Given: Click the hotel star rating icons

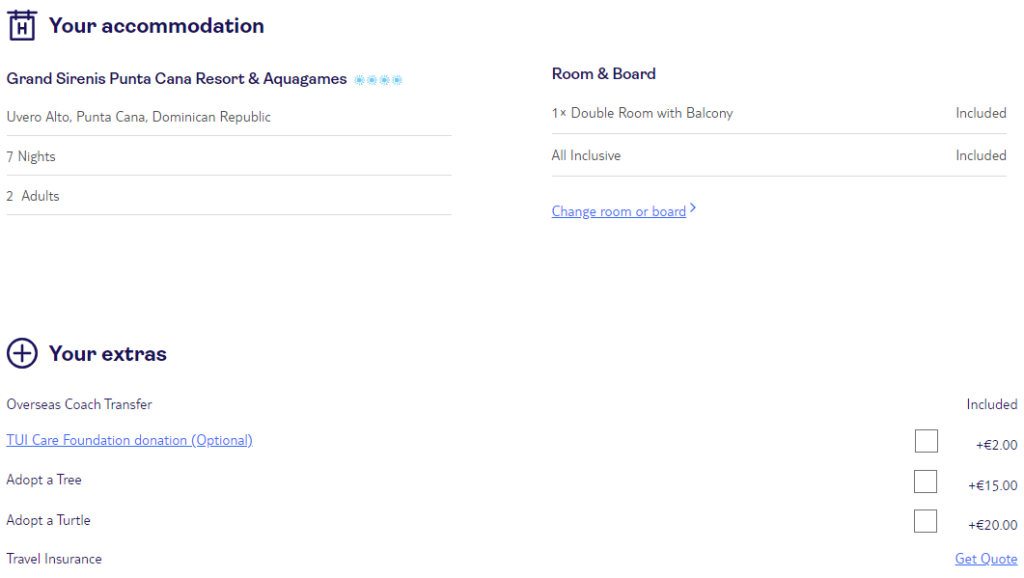Looking at the screenshot, I should pyautogui.click(x=378, y=80).
